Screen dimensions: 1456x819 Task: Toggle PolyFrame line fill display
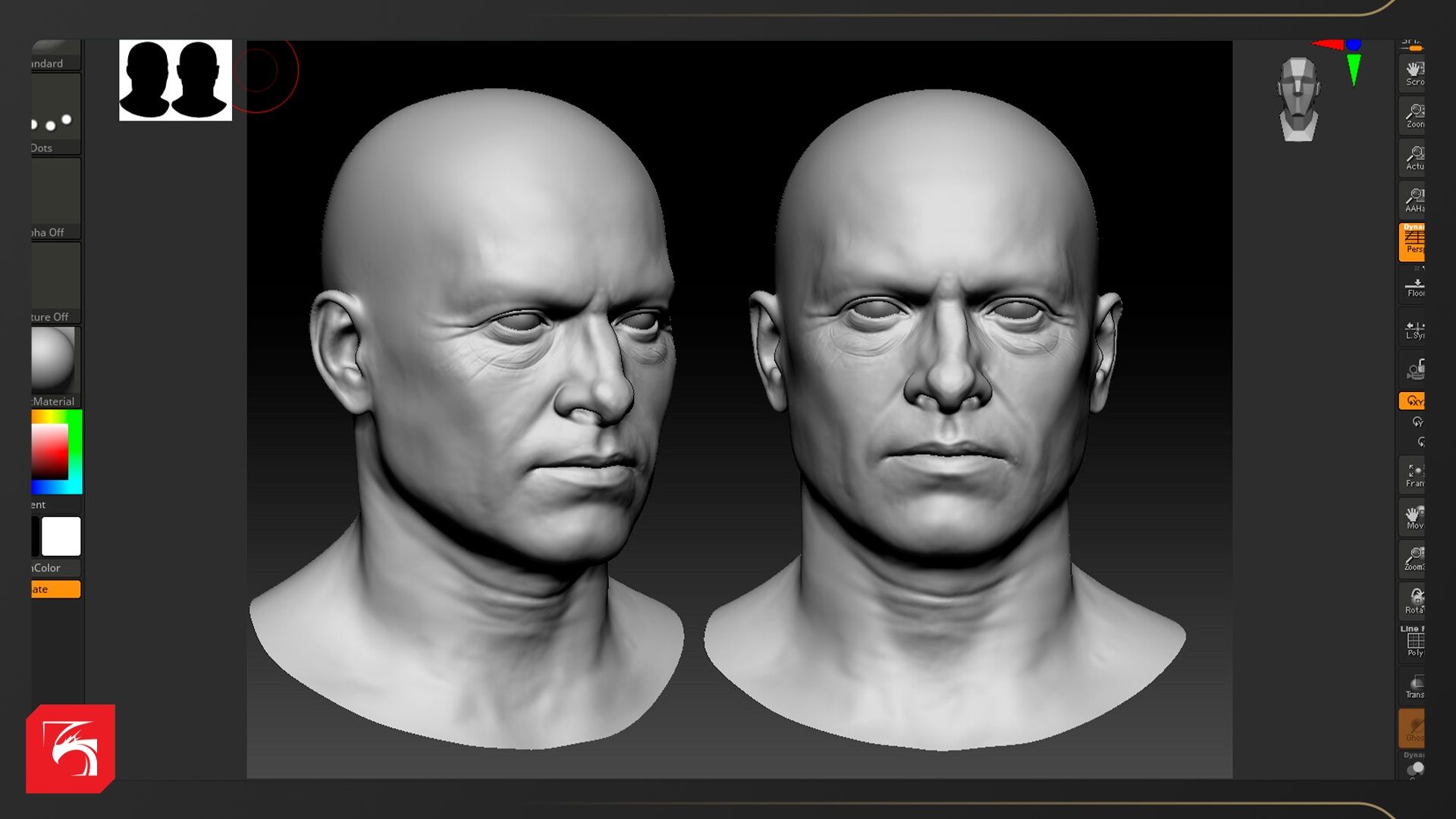tap(1413, 643)
